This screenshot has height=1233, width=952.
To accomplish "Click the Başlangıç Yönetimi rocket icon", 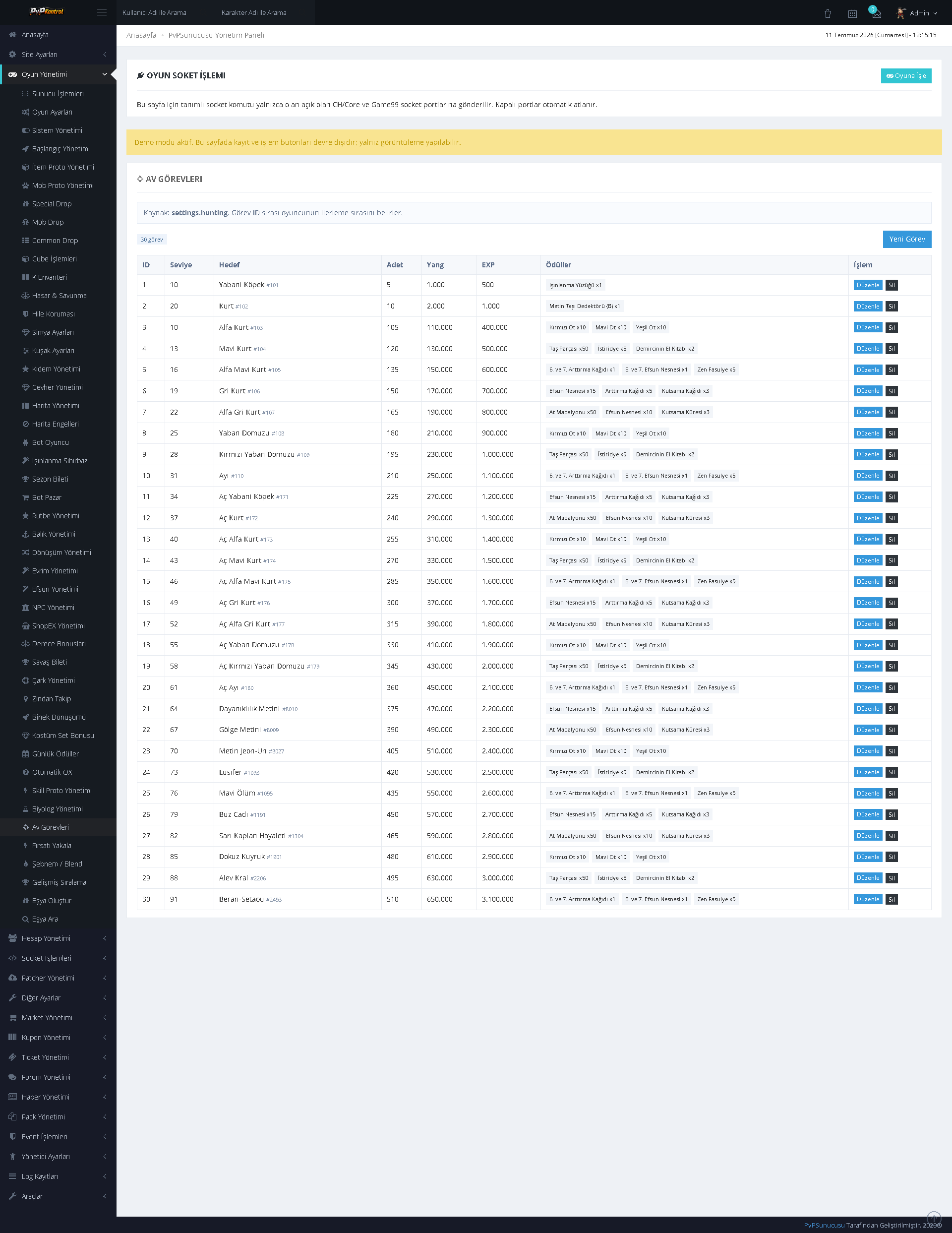I will [25, 149].
